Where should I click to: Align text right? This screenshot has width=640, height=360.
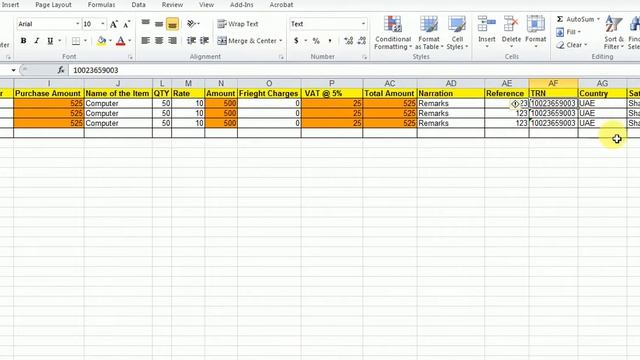172,41
